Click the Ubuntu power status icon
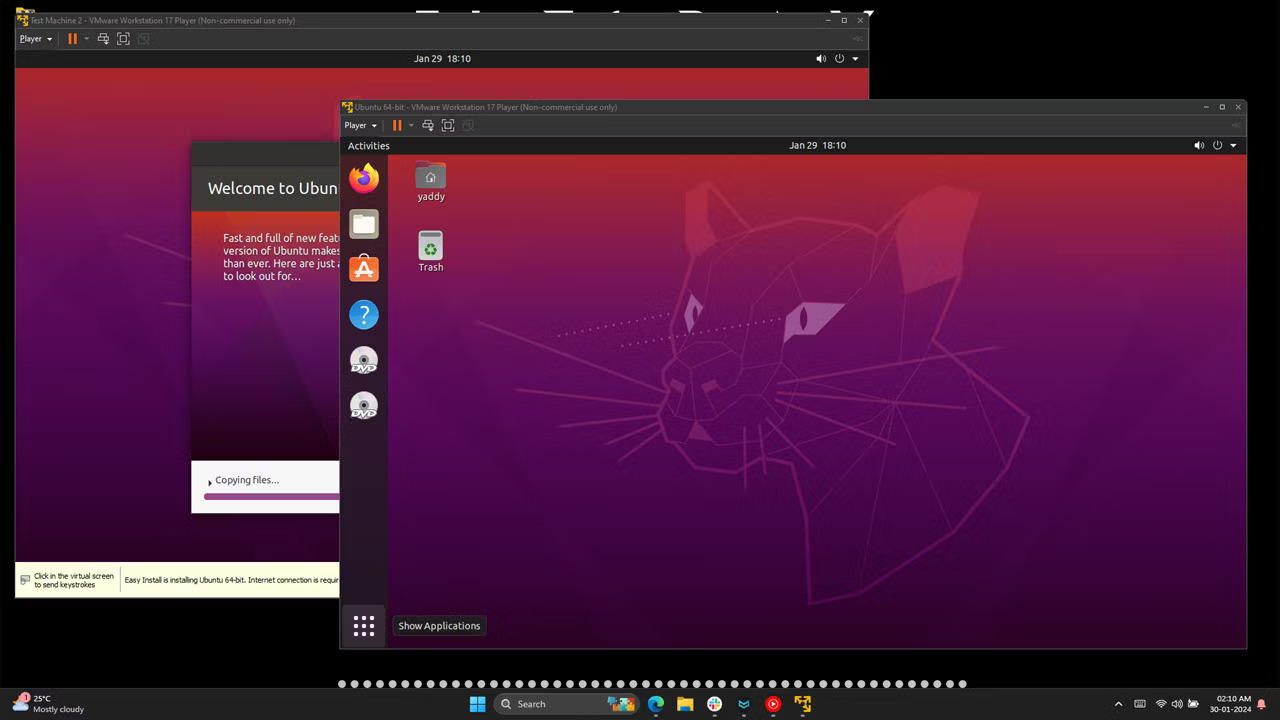This screenshot has width=1280, height=720. (1216, 145)
